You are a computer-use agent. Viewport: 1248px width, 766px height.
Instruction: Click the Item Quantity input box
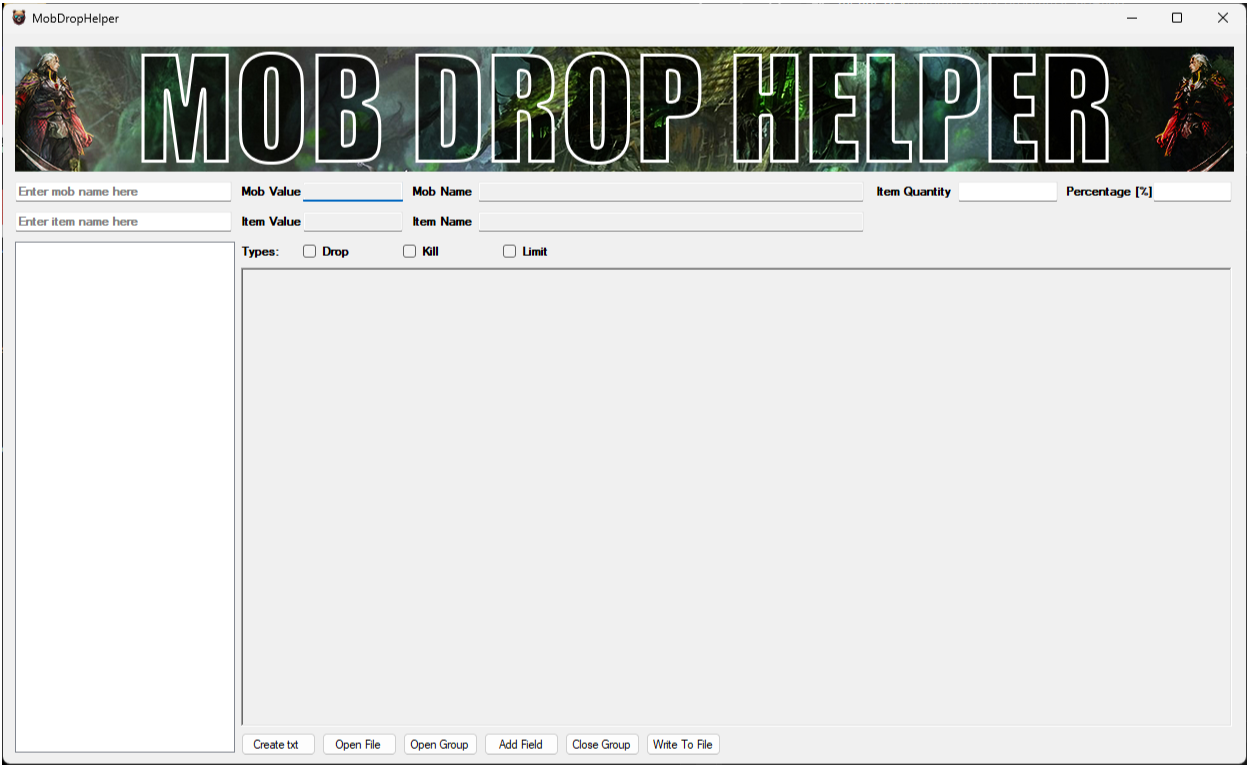(1007, 192)
